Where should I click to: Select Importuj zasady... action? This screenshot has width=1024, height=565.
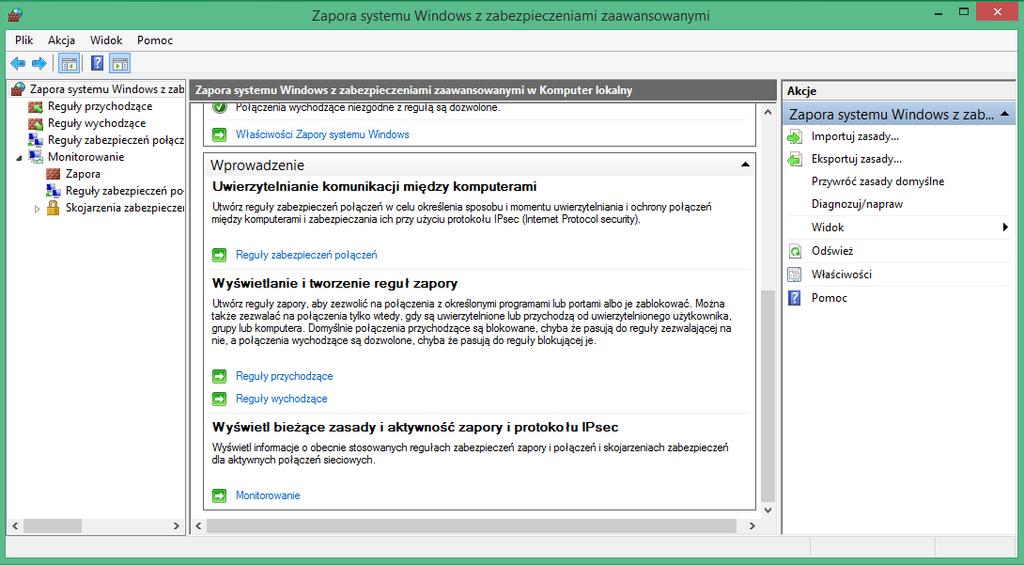pos(855,137)
